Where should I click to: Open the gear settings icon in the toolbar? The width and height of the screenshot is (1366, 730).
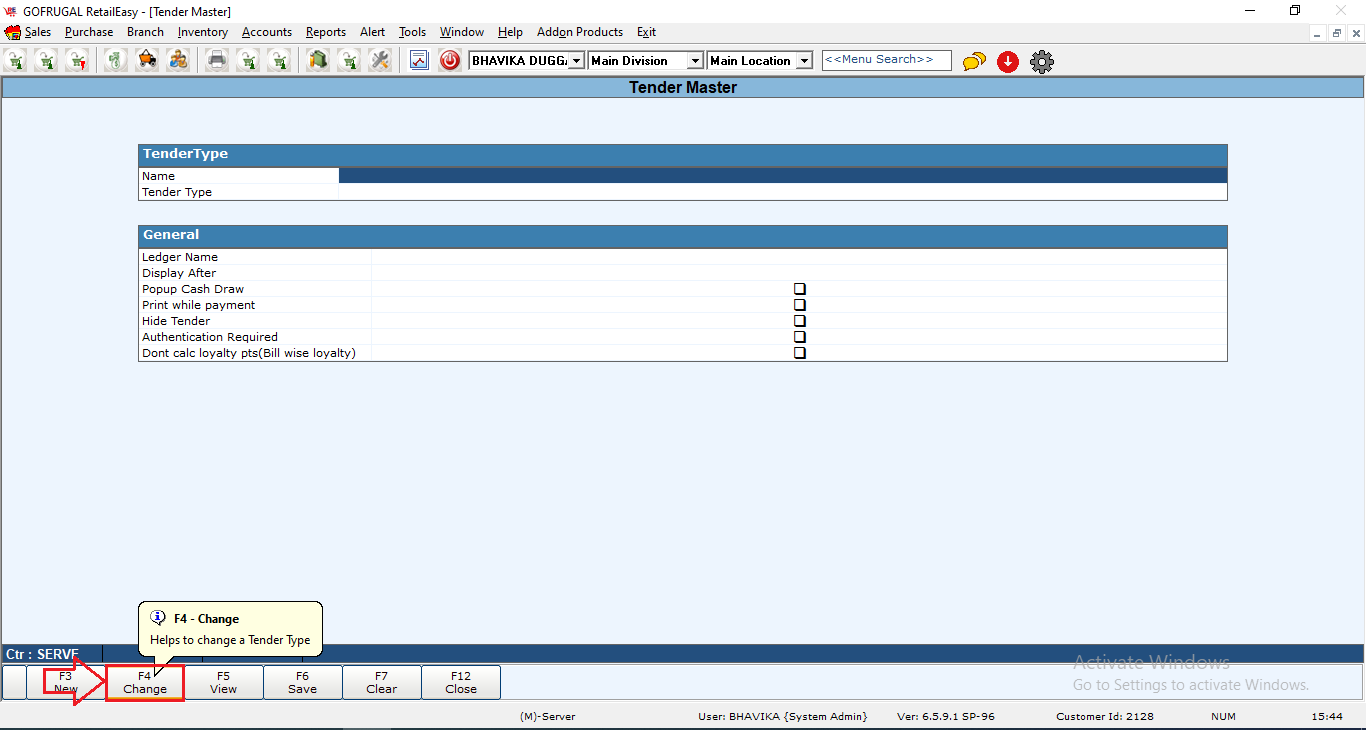(x=1042, y=62)
